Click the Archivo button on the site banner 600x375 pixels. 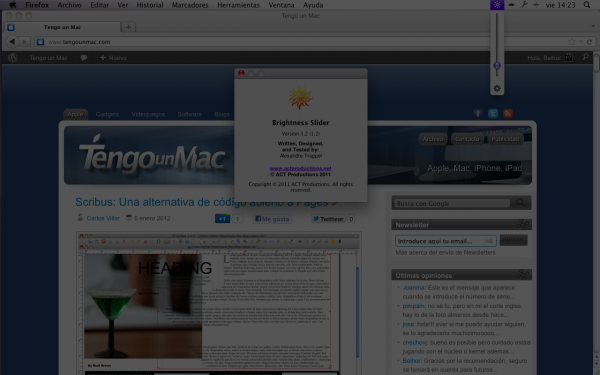[433, 139]
